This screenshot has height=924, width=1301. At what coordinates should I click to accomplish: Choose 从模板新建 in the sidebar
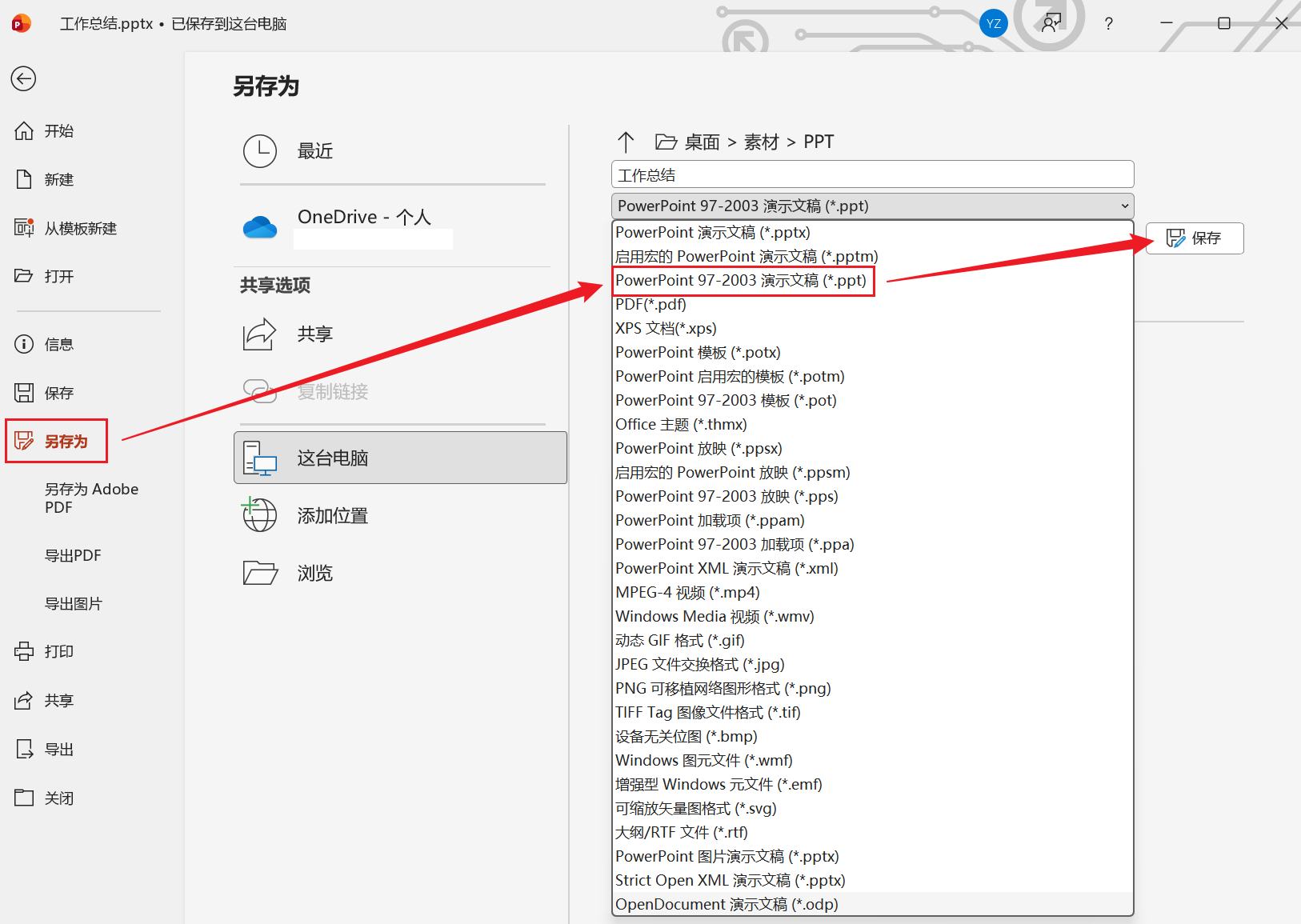[66, 229]
